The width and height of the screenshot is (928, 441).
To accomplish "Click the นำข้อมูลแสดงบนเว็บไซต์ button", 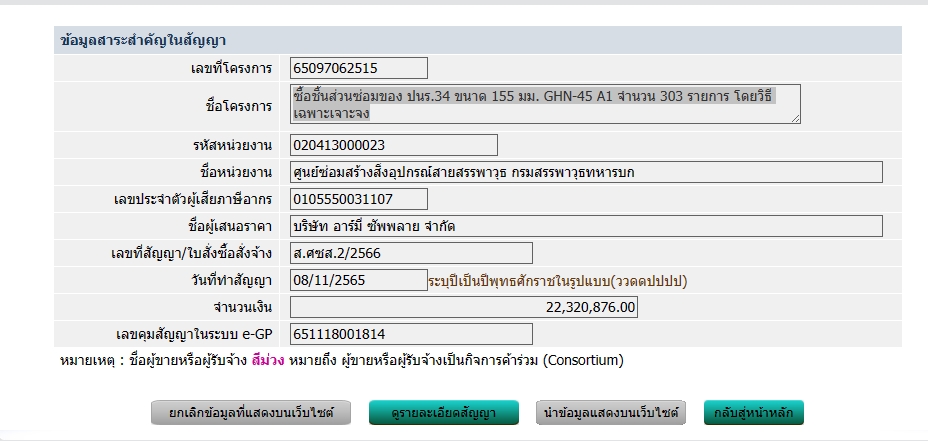I will tap(611, 413).
